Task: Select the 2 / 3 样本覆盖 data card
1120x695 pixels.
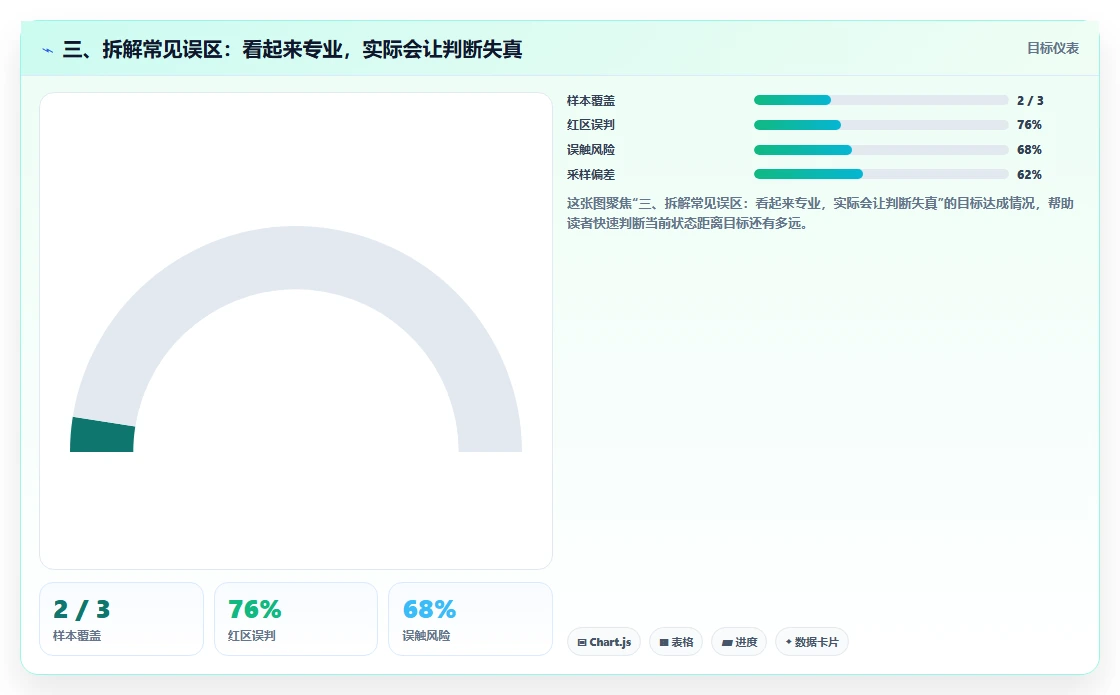Action: [121, 619]
